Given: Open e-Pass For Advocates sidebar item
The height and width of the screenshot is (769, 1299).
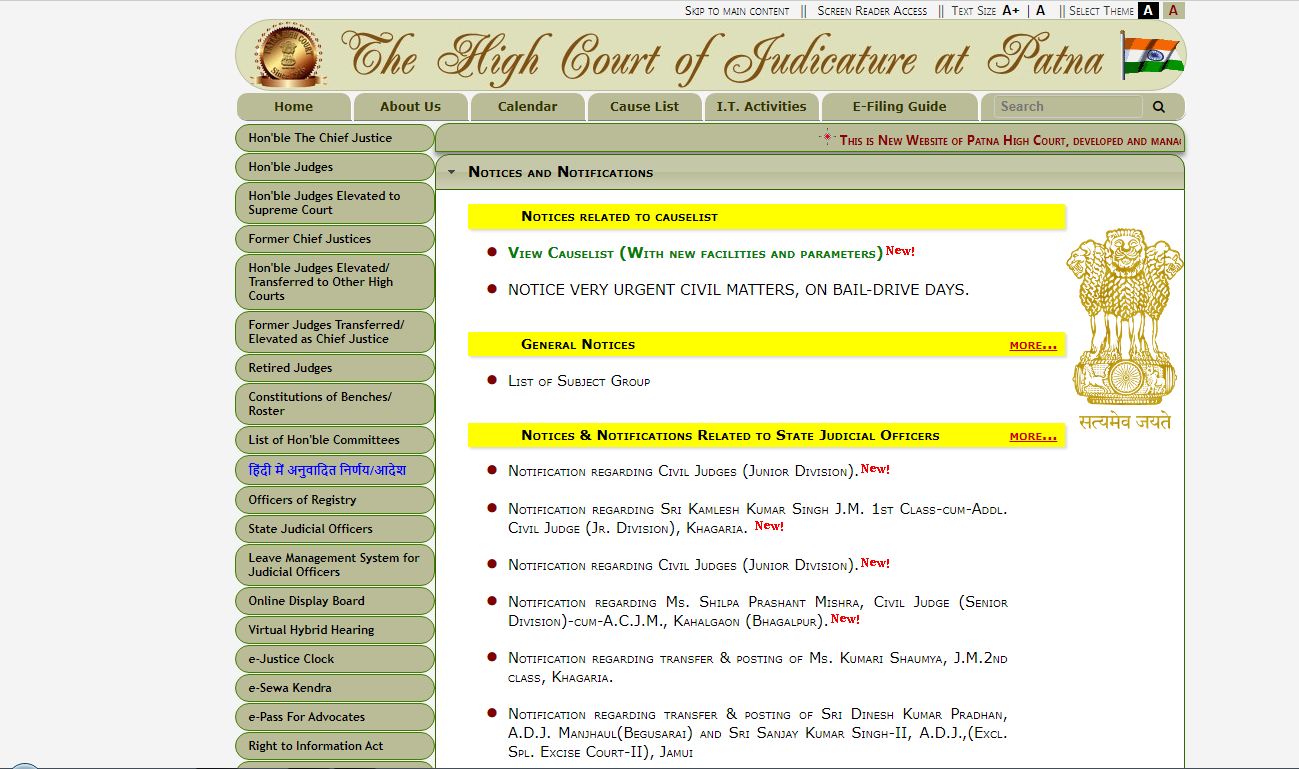Looking at the screenshot, I should click(x=335, y=717).
